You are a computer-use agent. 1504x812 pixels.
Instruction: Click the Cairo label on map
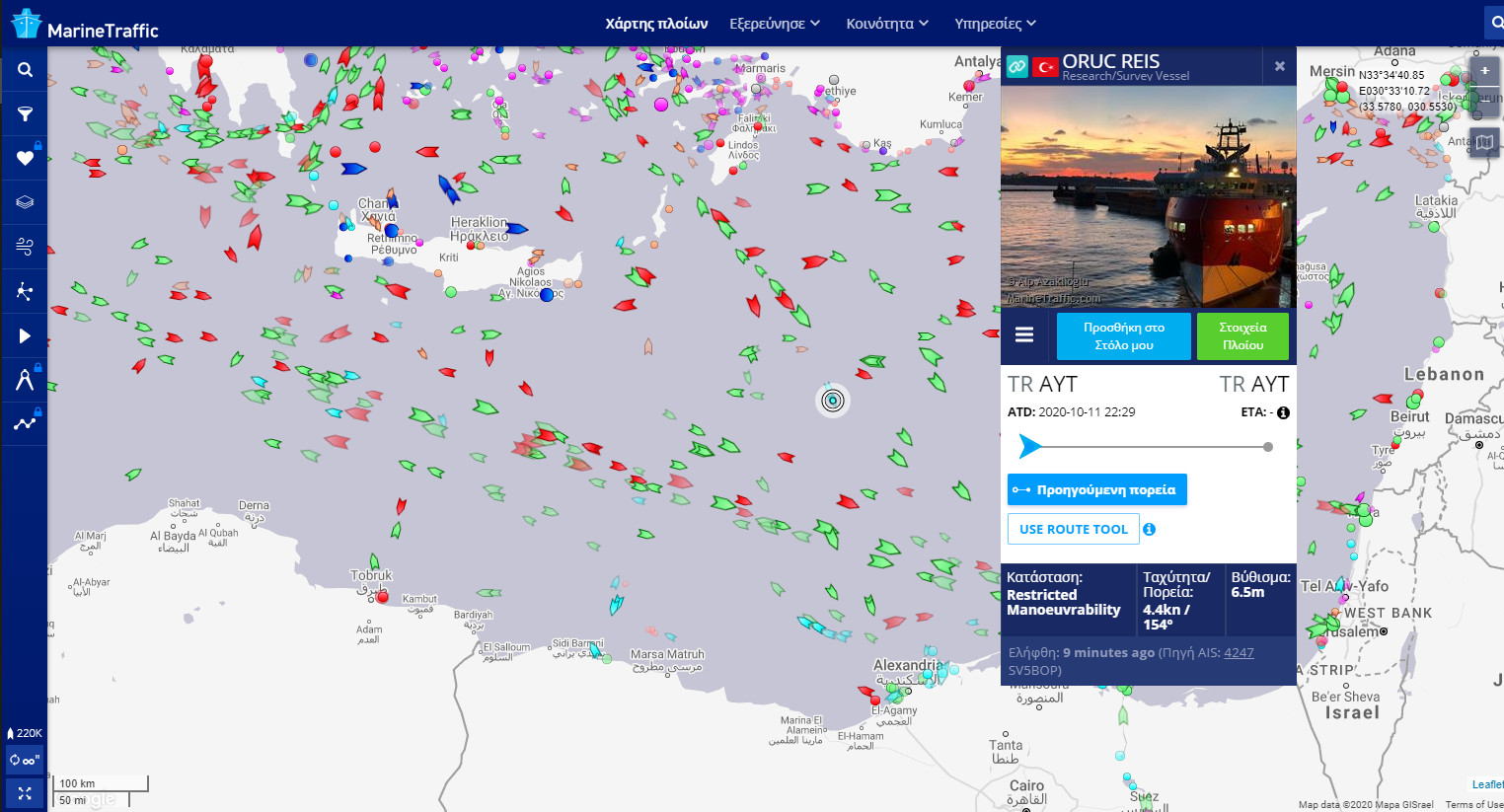[1026, 785]
